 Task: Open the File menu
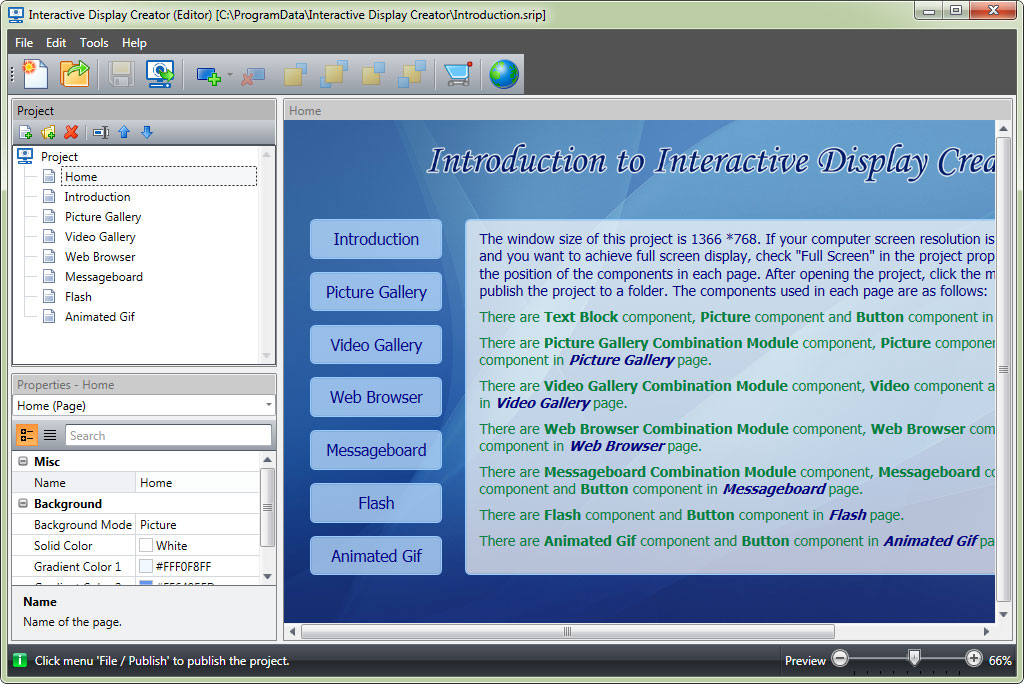[24, 43]
